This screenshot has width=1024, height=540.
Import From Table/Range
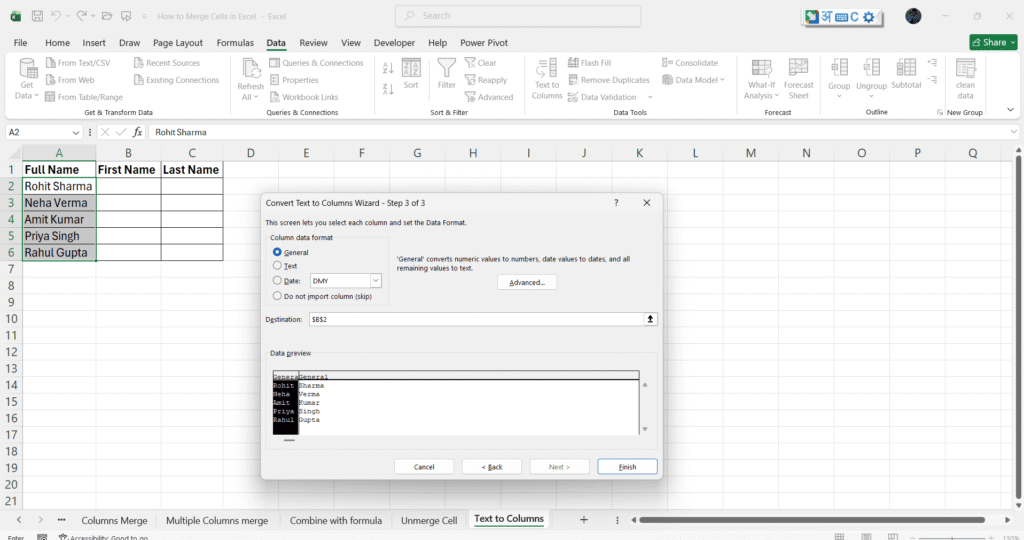84,97
